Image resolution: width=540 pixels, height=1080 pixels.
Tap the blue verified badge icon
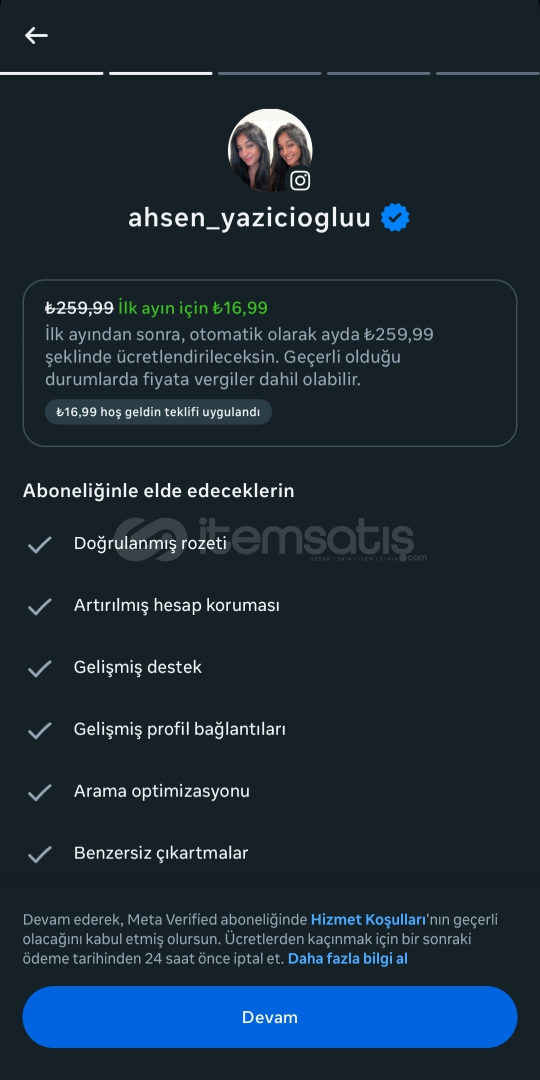[x=395, y=218]
